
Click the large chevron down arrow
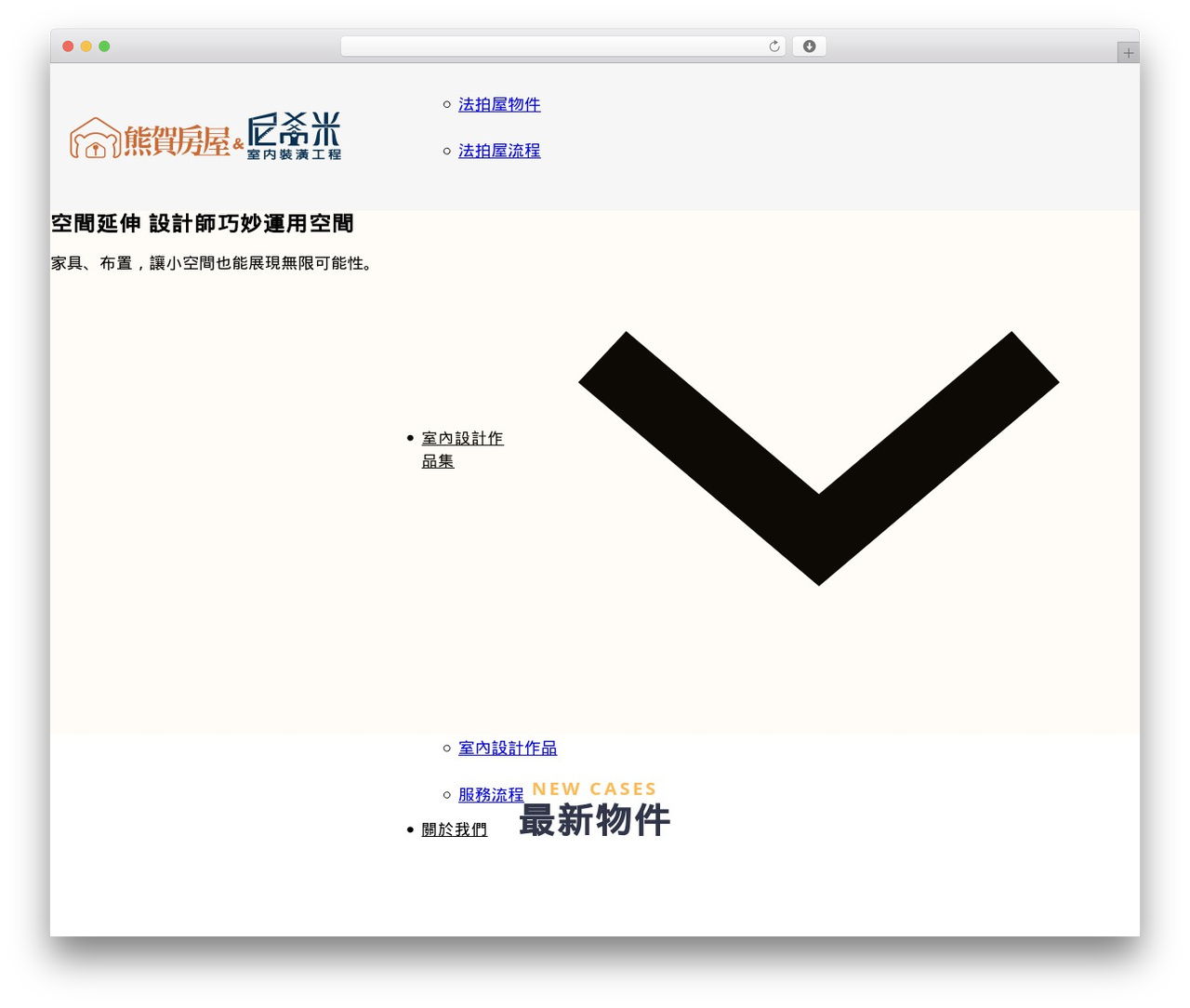[x=819, y=458]
